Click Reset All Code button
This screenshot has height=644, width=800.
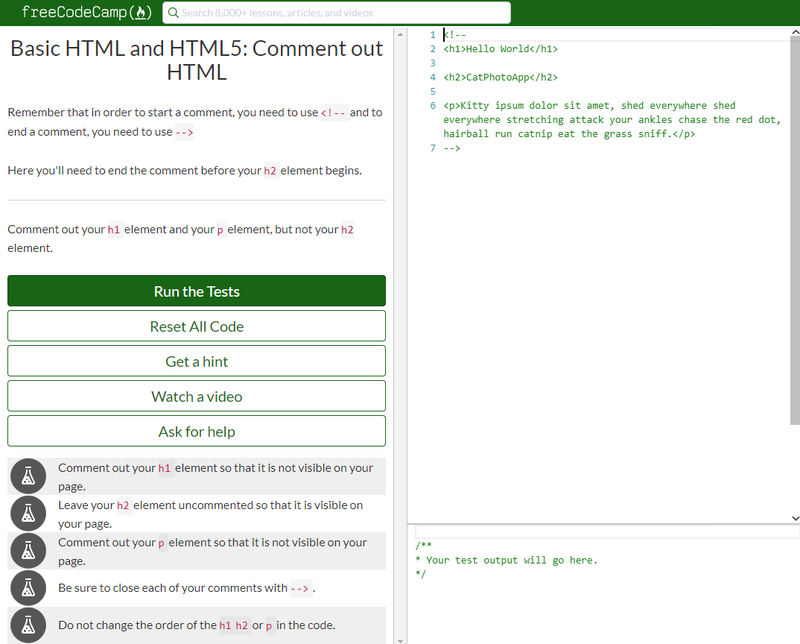coord(196,326)
